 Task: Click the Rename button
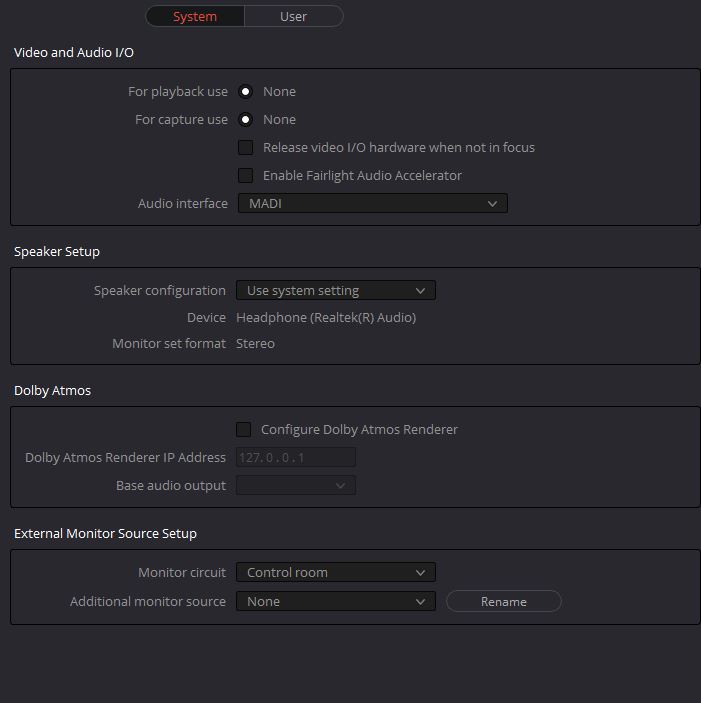point(504,602)
